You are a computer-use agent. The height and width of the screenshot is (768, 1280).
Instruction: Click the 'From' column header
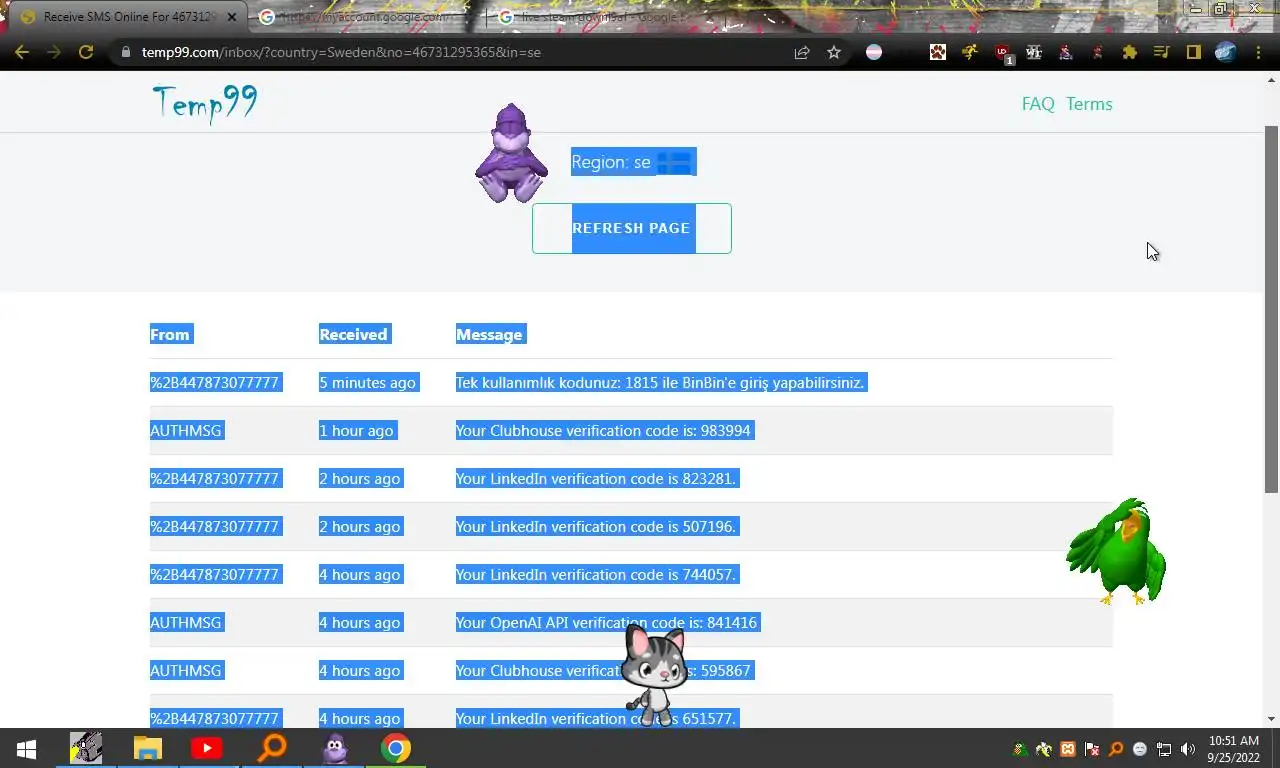click(170, 334)
